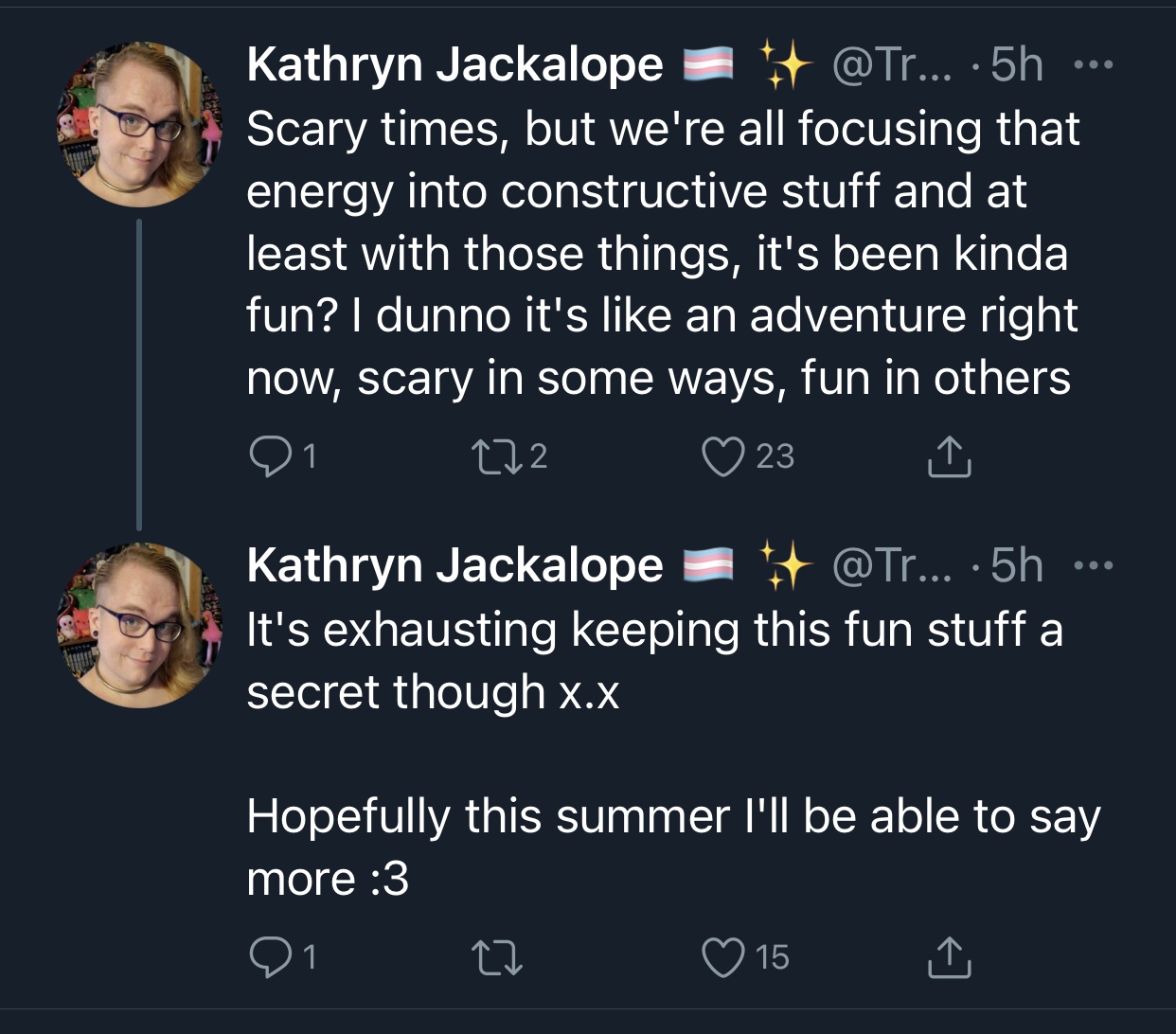Open the first tweet's profile avatar
This screenshot has width=1176, height=1034.
tap(138, 124)
